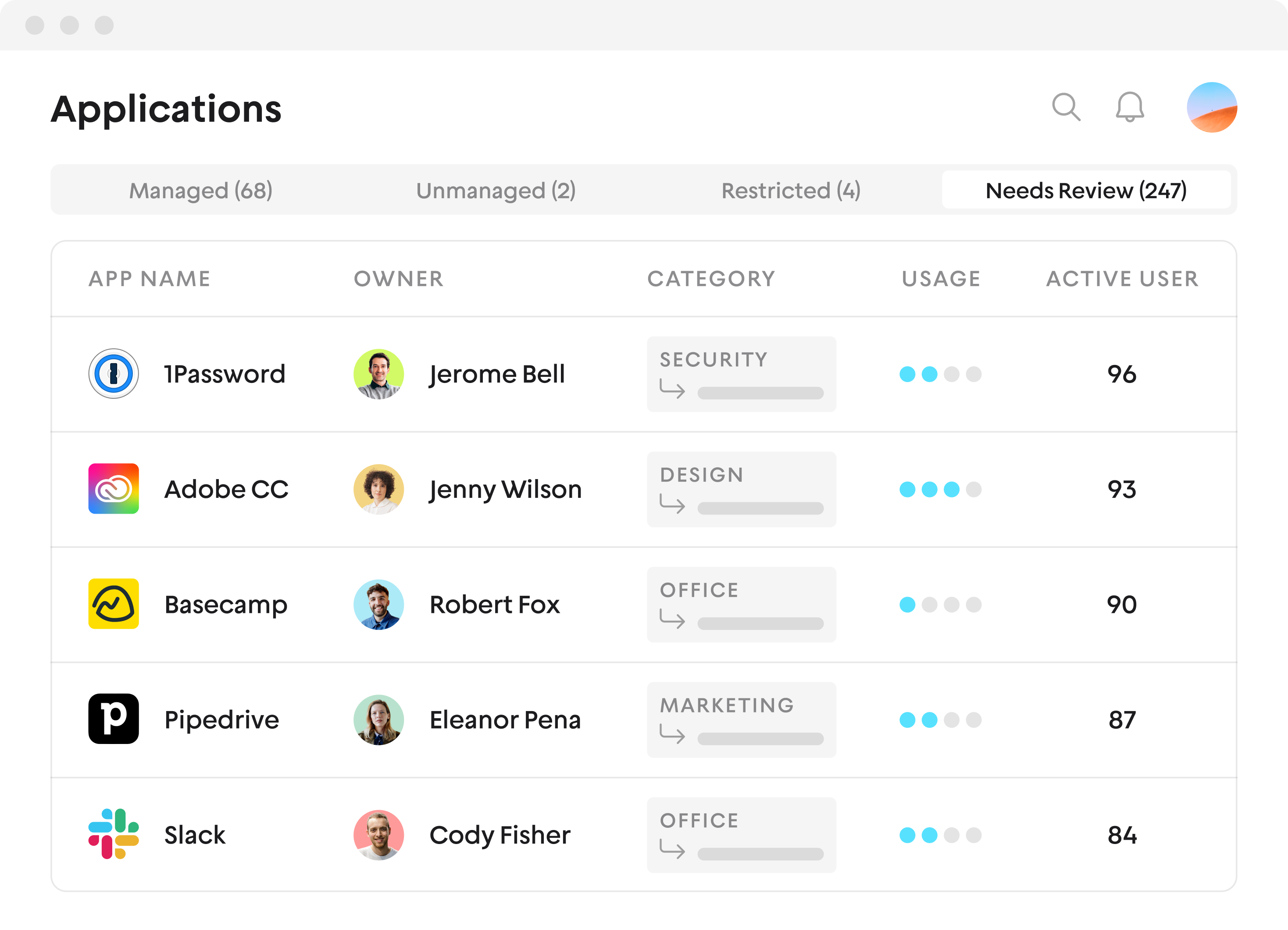Click Robert Fox's avatar photo
Image resolution: width=1288 pixels, height=930 pixels.
point(379,604)
